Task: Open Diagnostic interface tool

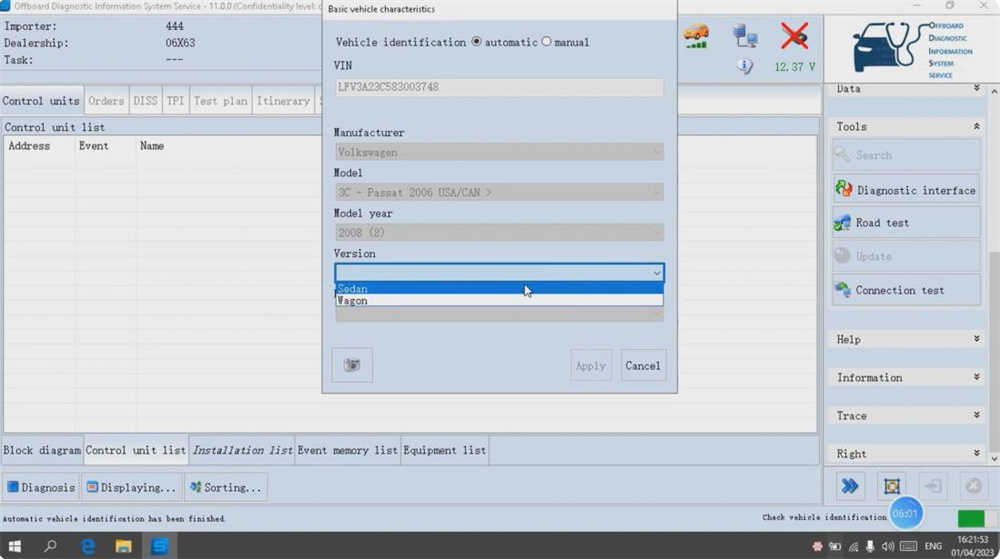Action: click(906, 189)
